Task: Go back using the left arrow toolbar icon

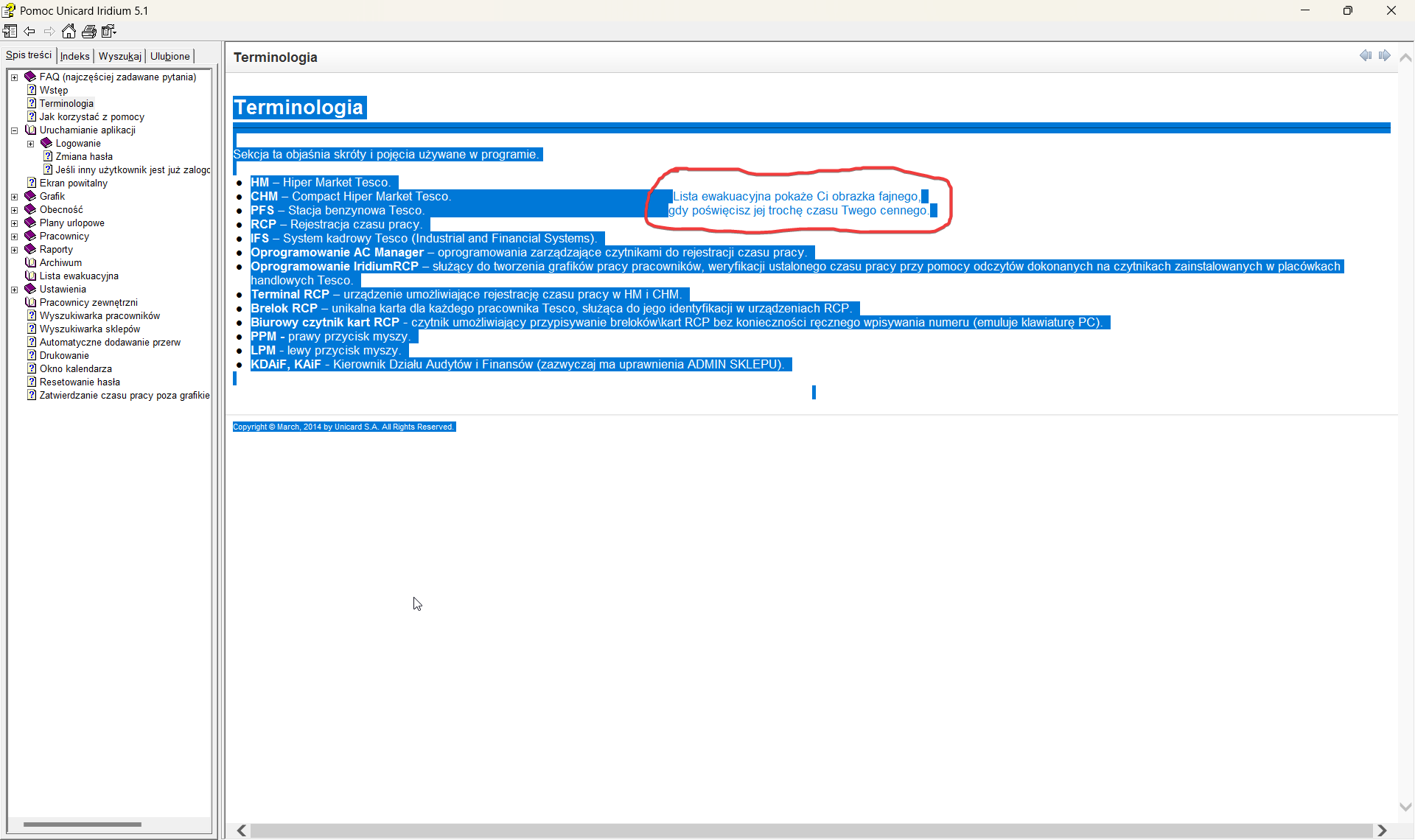Action: 29,31
